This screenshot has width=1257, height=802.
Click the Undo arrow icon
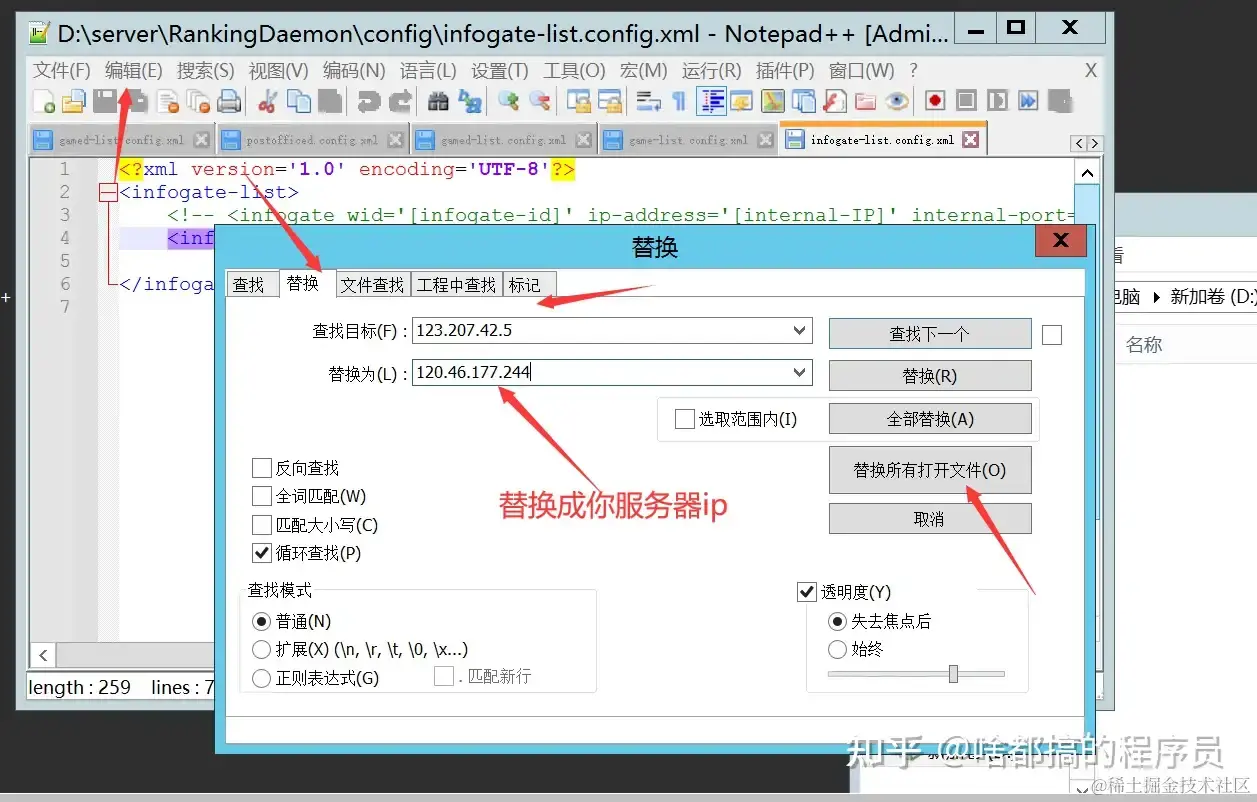368,101
